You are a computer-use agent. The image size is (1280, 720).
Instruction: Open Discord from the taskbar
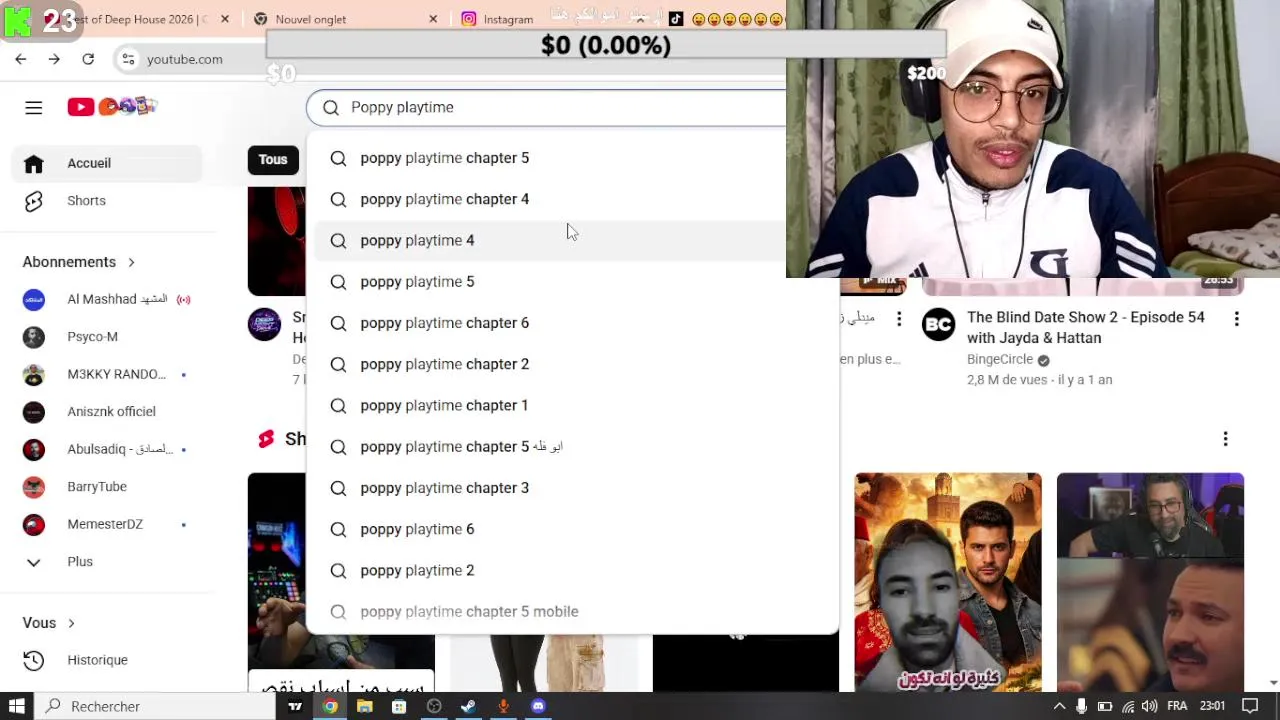point(538,706)
